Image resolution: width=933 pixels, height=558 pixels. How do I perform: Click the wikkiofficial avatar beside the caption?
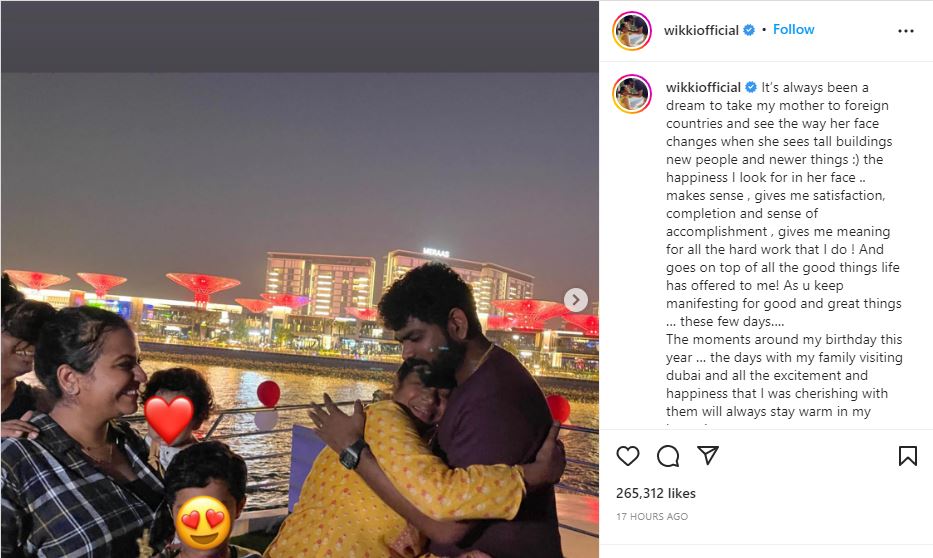click(631, 94)
